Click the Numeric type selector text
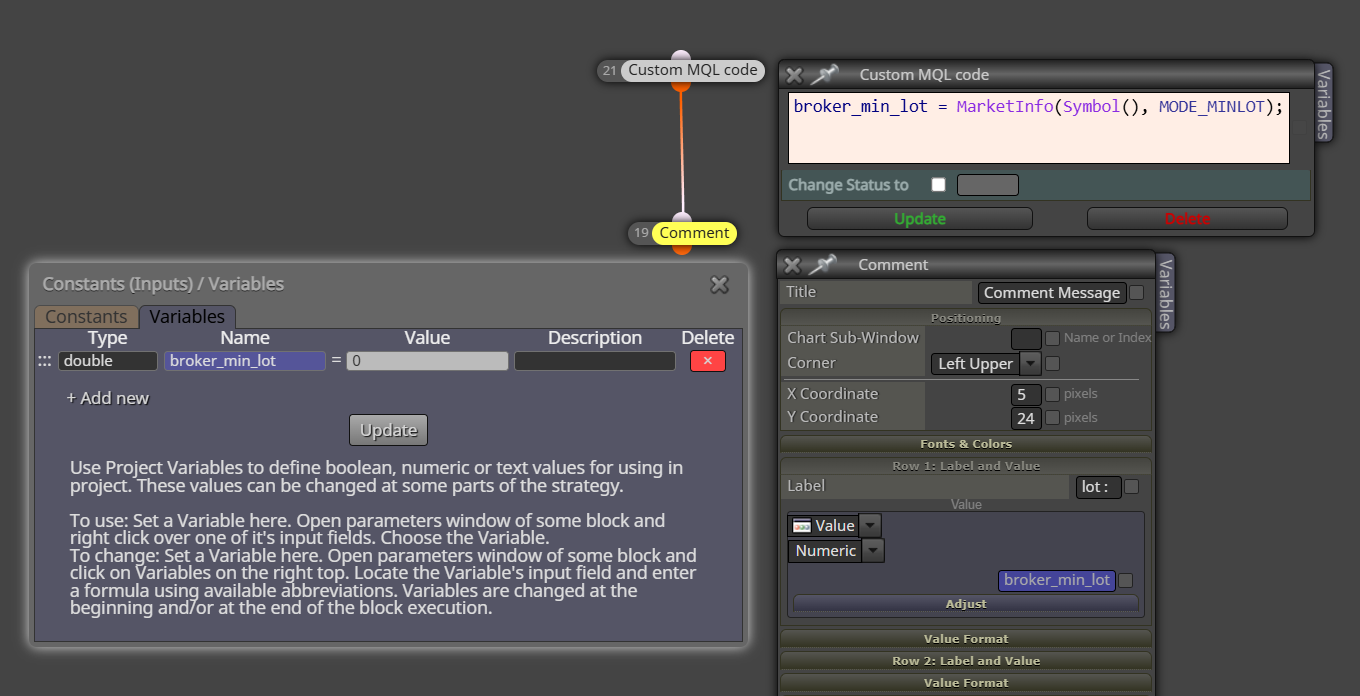1360x696 pixels. [x=826, y=551]
